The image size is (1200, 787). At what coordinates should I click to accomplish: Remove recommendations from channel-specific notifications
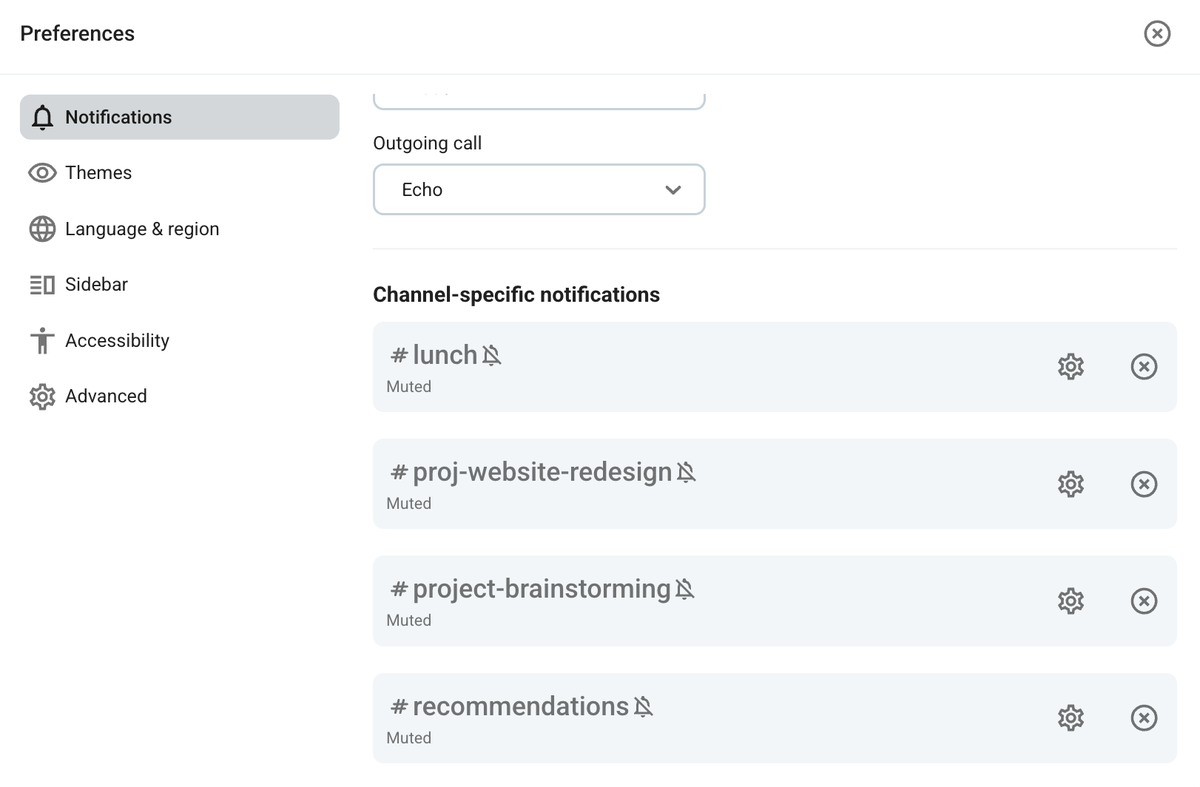[x=1144, y=717]
